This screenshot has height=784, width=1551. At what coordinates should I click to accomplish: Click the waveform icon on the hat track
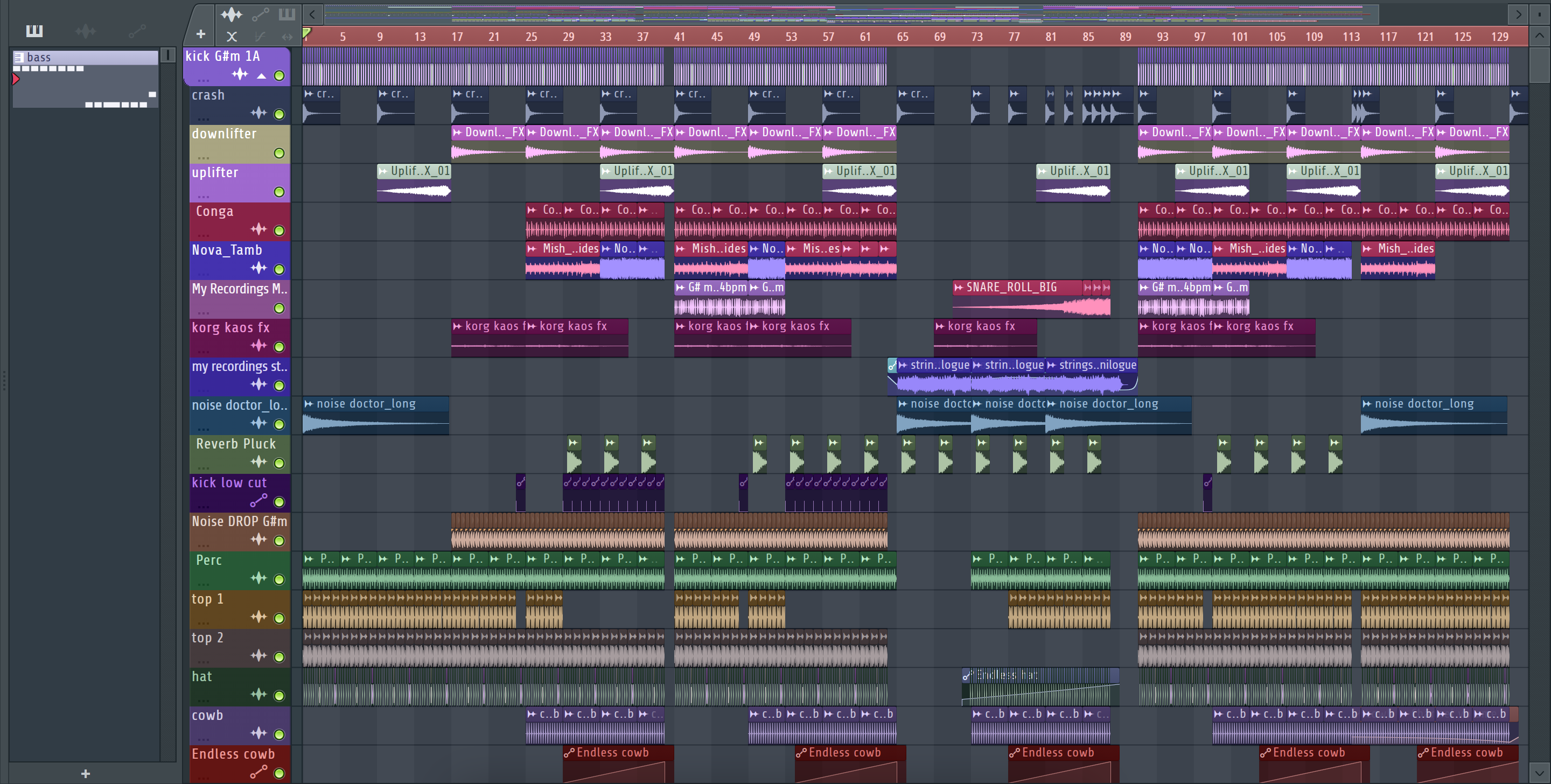259,694
